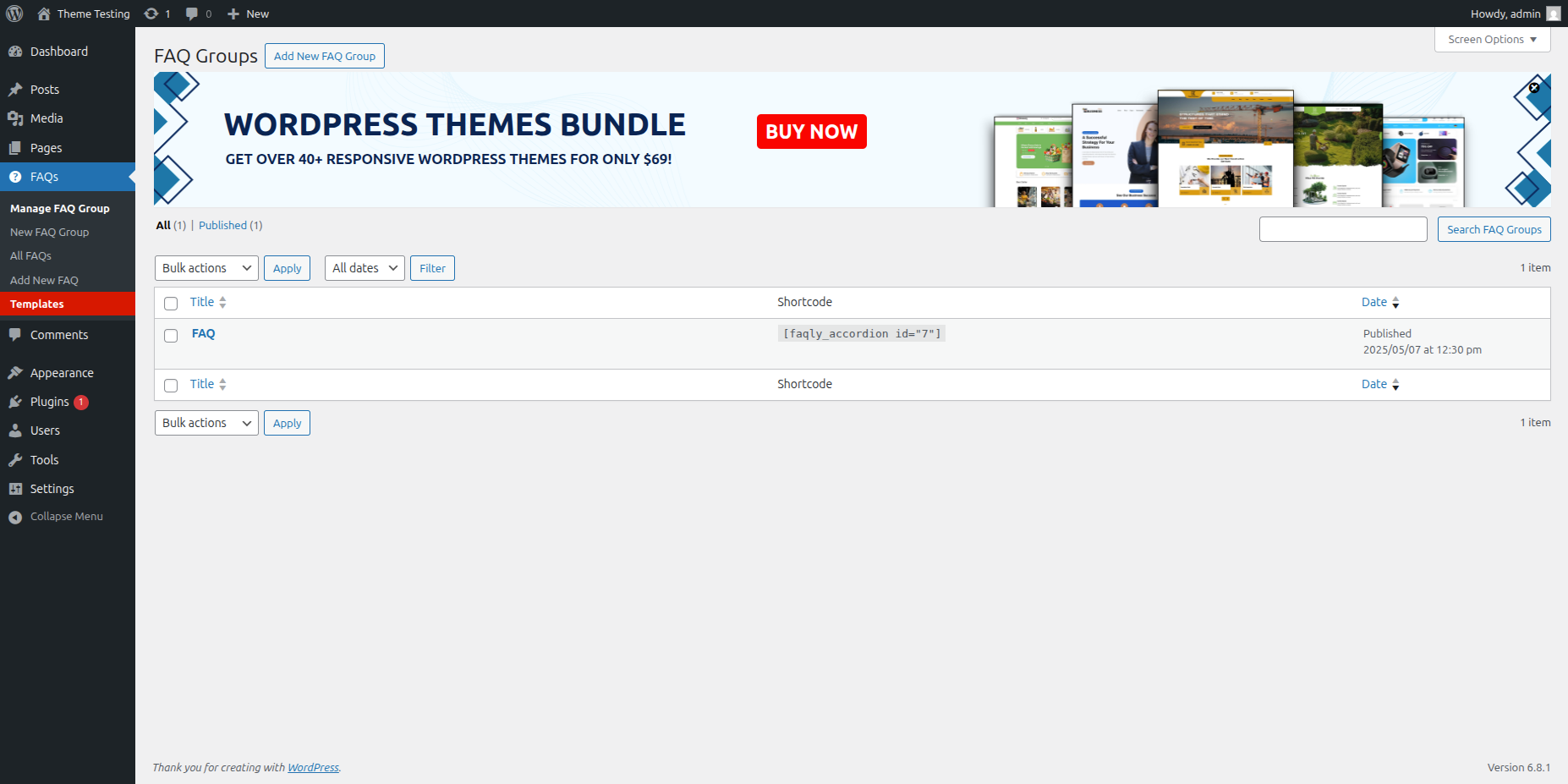This screenshot has width=1568, height=784.
Task: Go to Pages menu
Action: (x=68, y=148)
